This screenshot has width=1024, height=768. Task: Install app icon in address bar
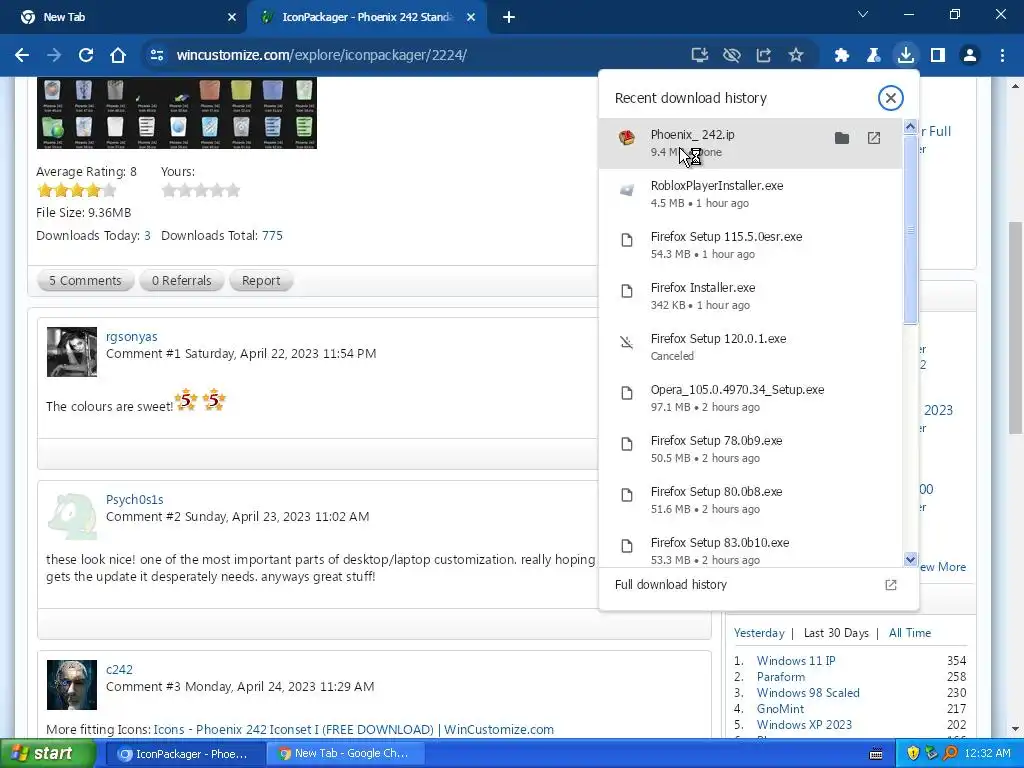point(699,56)
